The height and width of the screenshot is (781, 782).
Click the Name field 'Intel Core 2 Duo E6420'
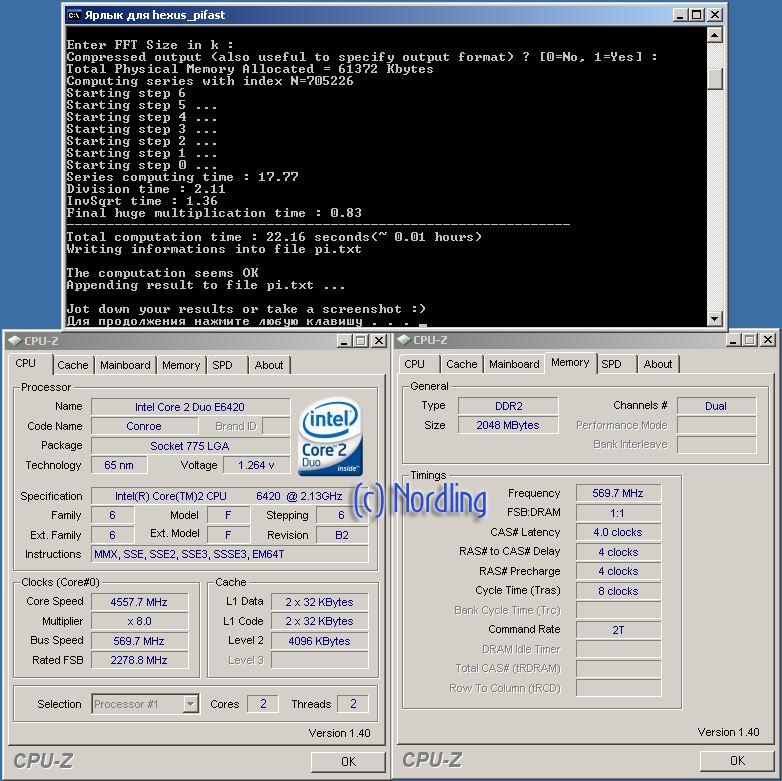[x=190, y=407]
